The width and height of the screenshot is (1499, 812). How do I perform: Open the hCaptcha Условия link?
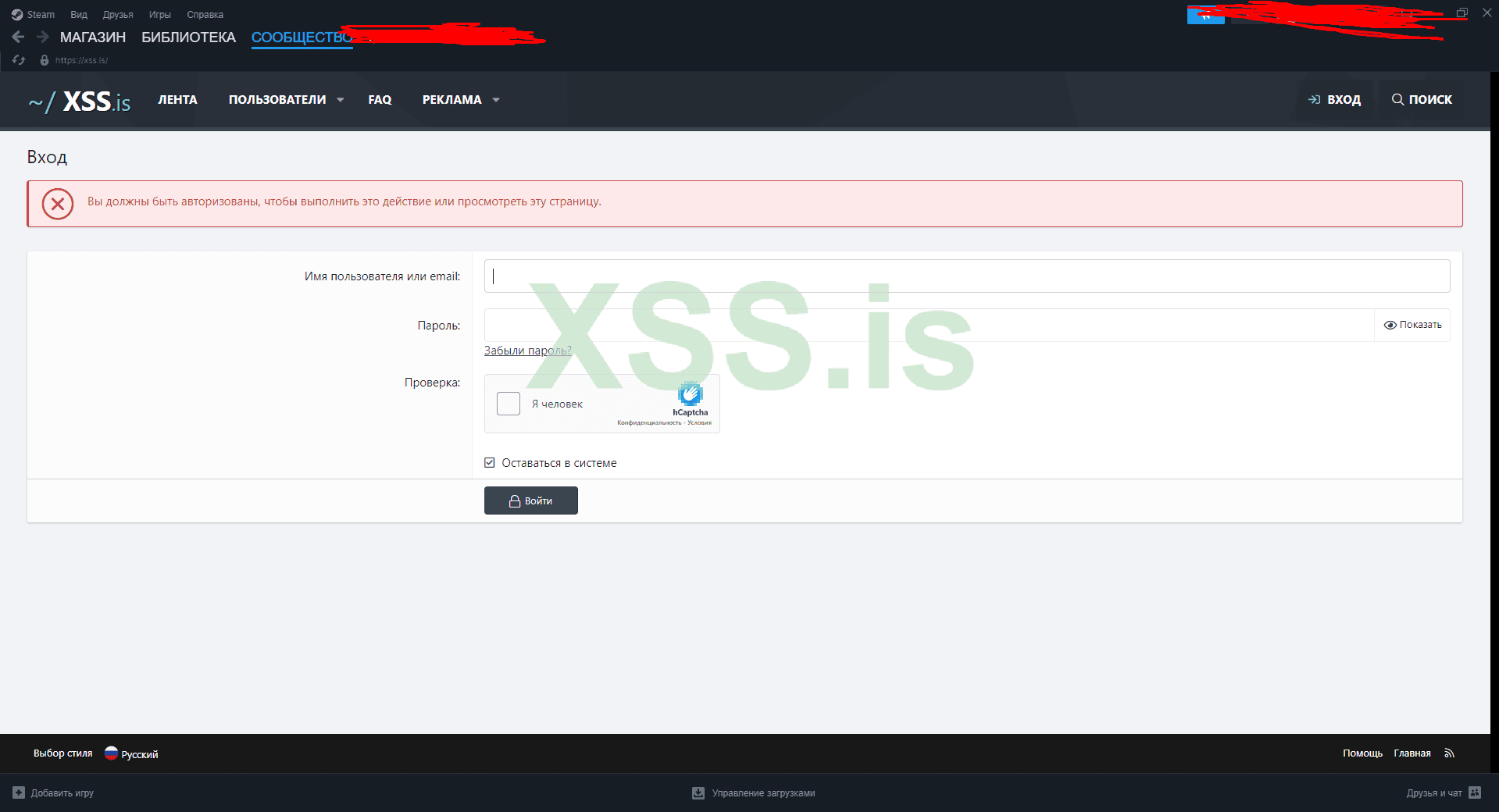click(700, 423)
